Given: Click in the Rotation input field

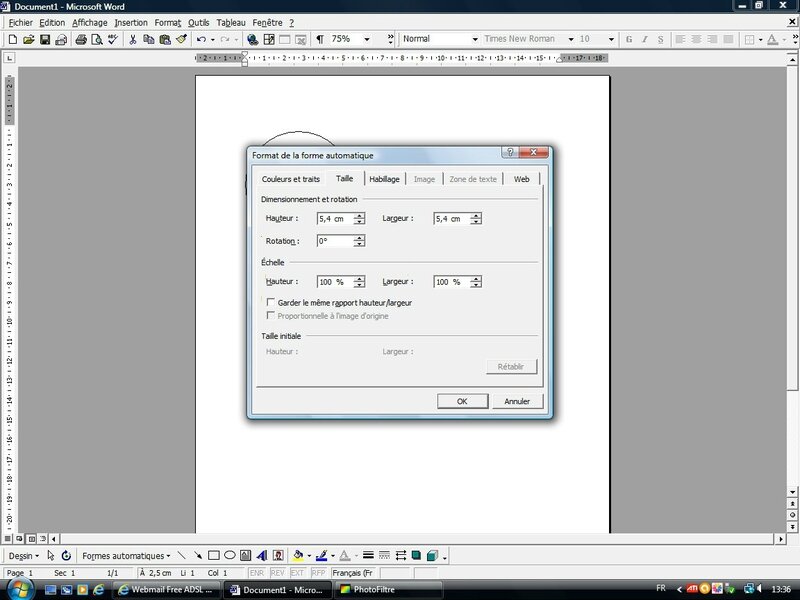Looking at the screenshot, I should coord(334,241).
